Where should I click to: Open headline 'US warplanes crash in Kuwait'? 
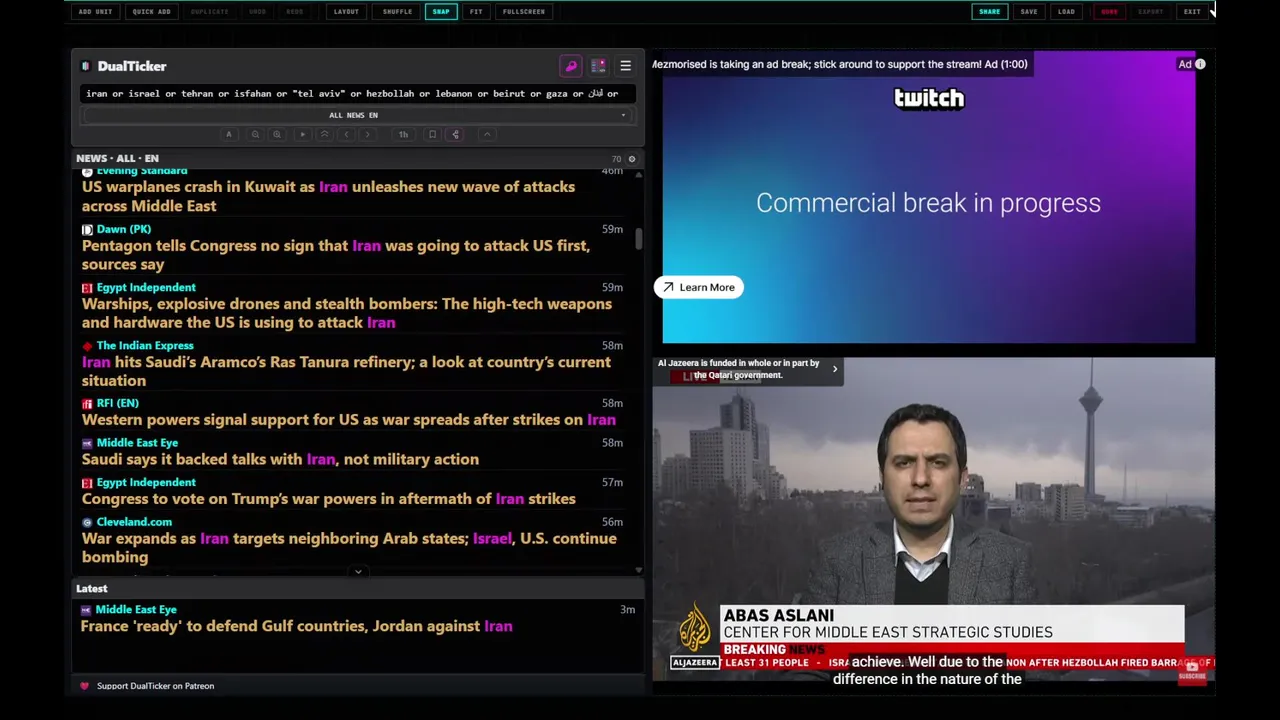[328, 197]
